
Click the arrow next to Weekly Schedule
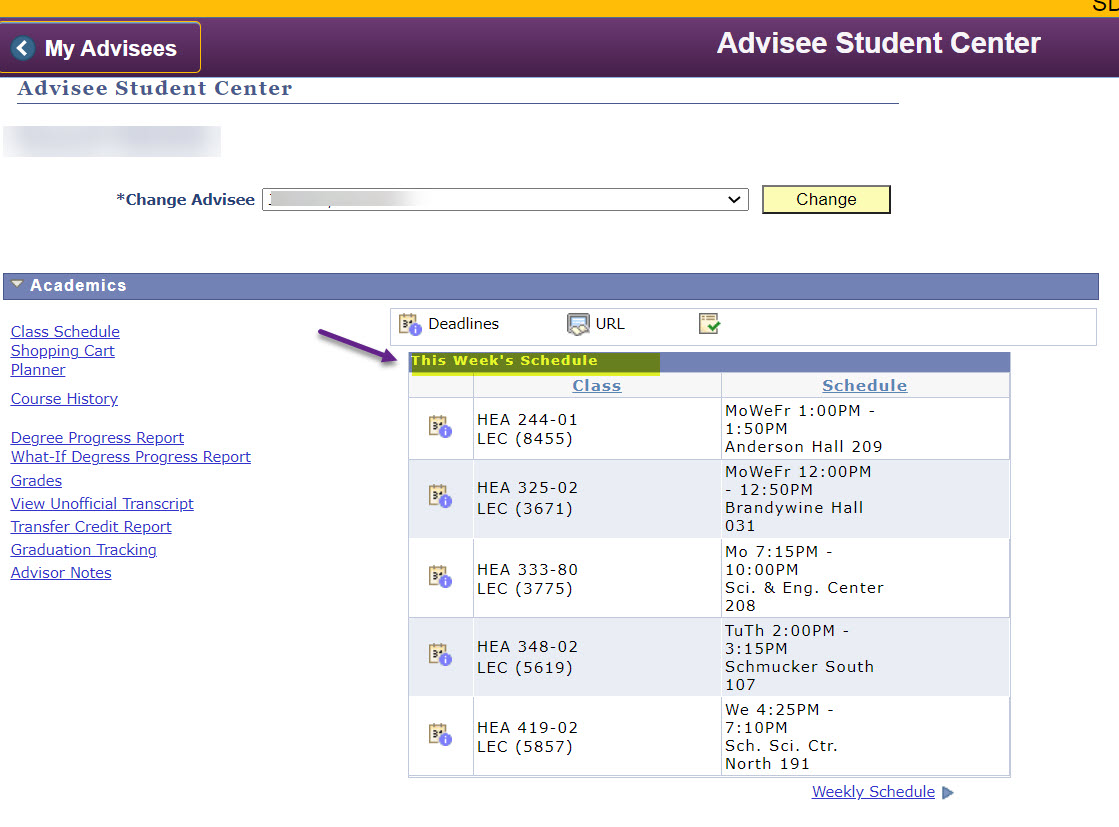948,793
